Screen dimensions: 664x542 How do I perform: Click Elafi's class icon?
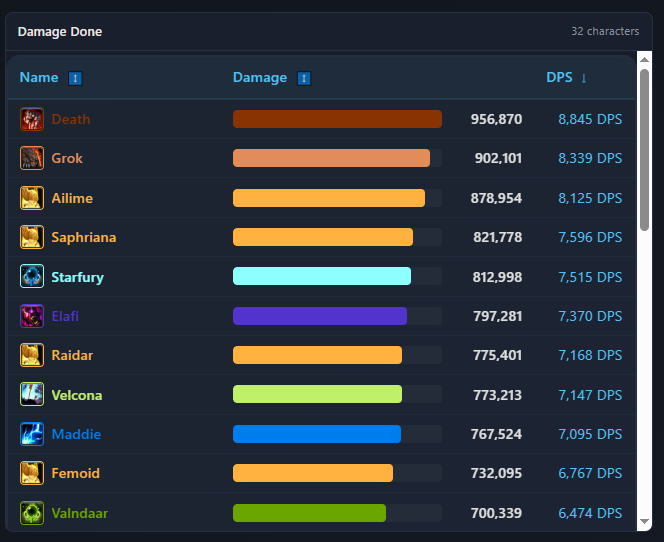pyautogui.click(x=32, y=316)
